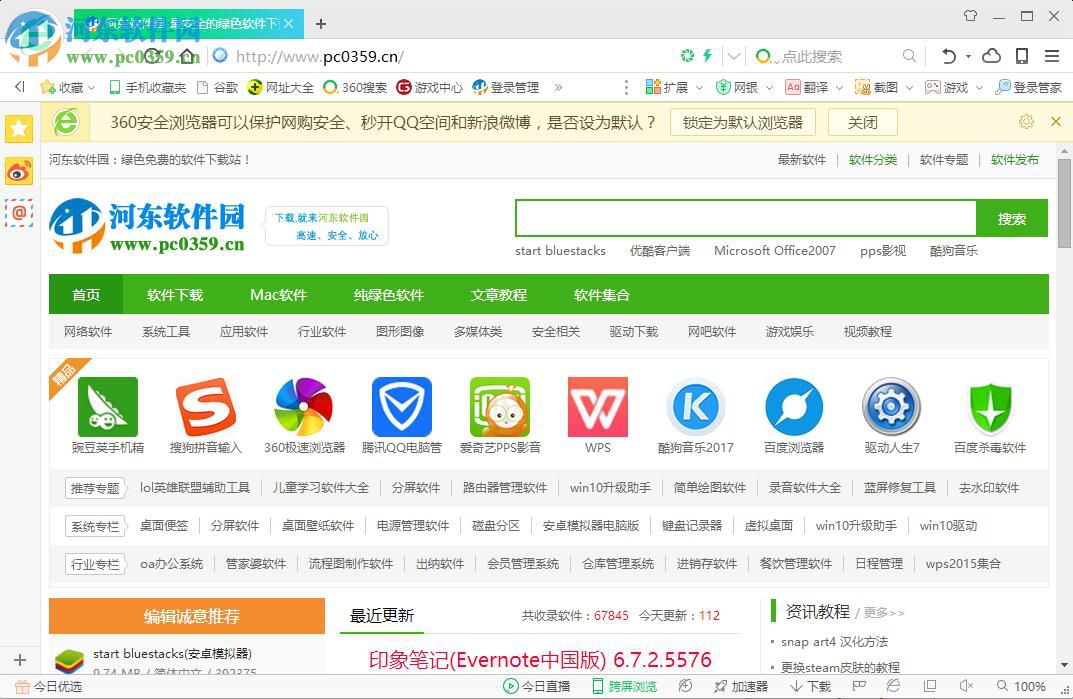Screen dimensions: 1073x699
Task: Enable the lightning speed mode
Action: [707, 56]
